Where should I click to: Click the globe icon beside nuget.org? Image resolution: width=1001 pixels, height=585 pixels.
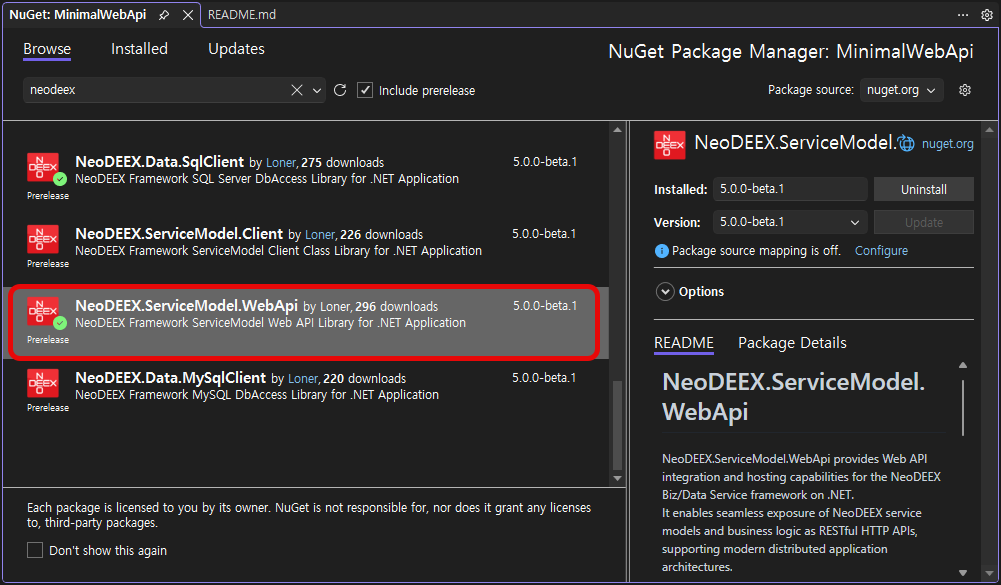click(907, 144)
